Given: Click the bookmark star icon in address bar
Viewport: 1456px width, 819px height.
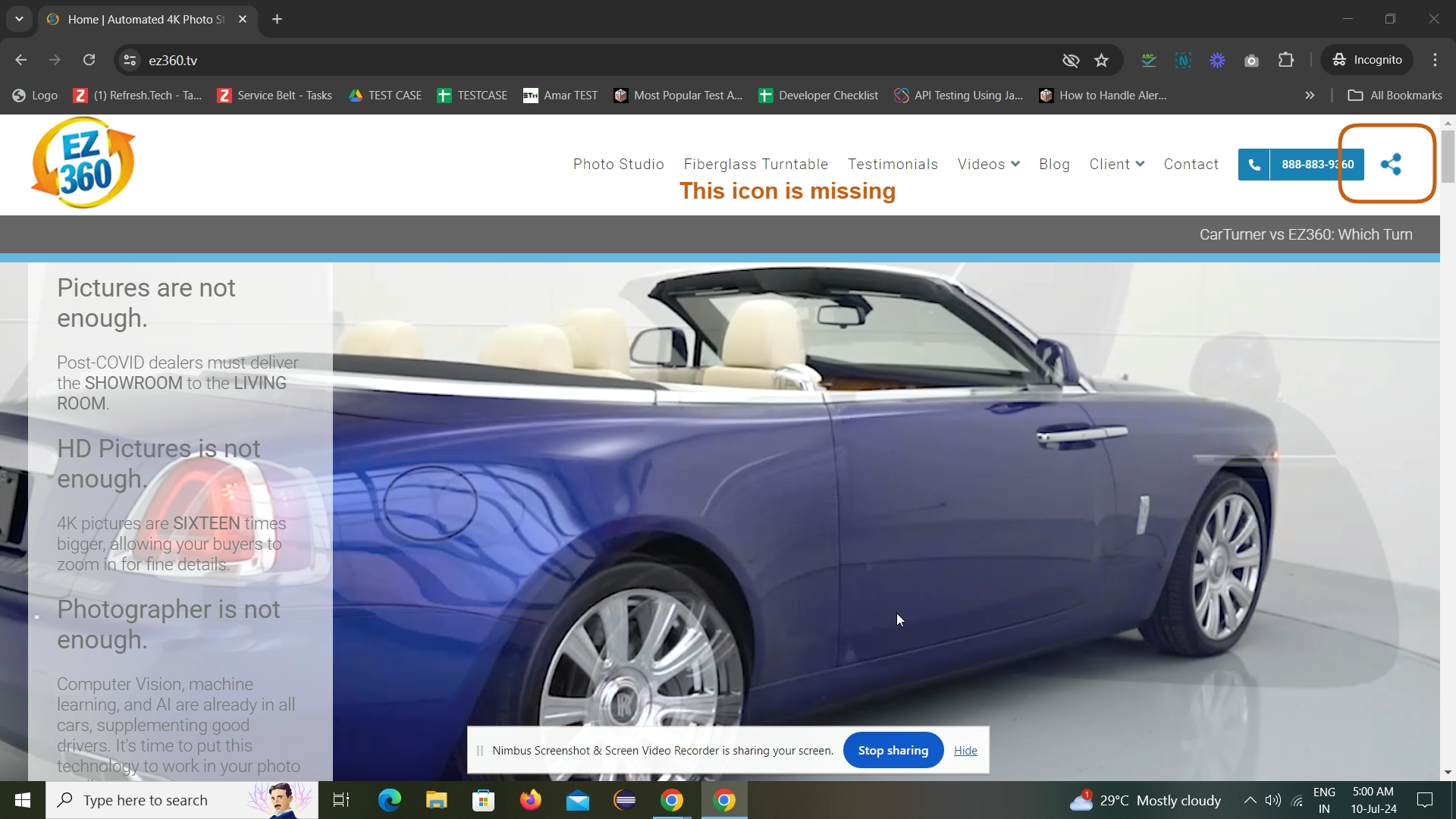Looking at the screenshot, I should [1102, 60].
